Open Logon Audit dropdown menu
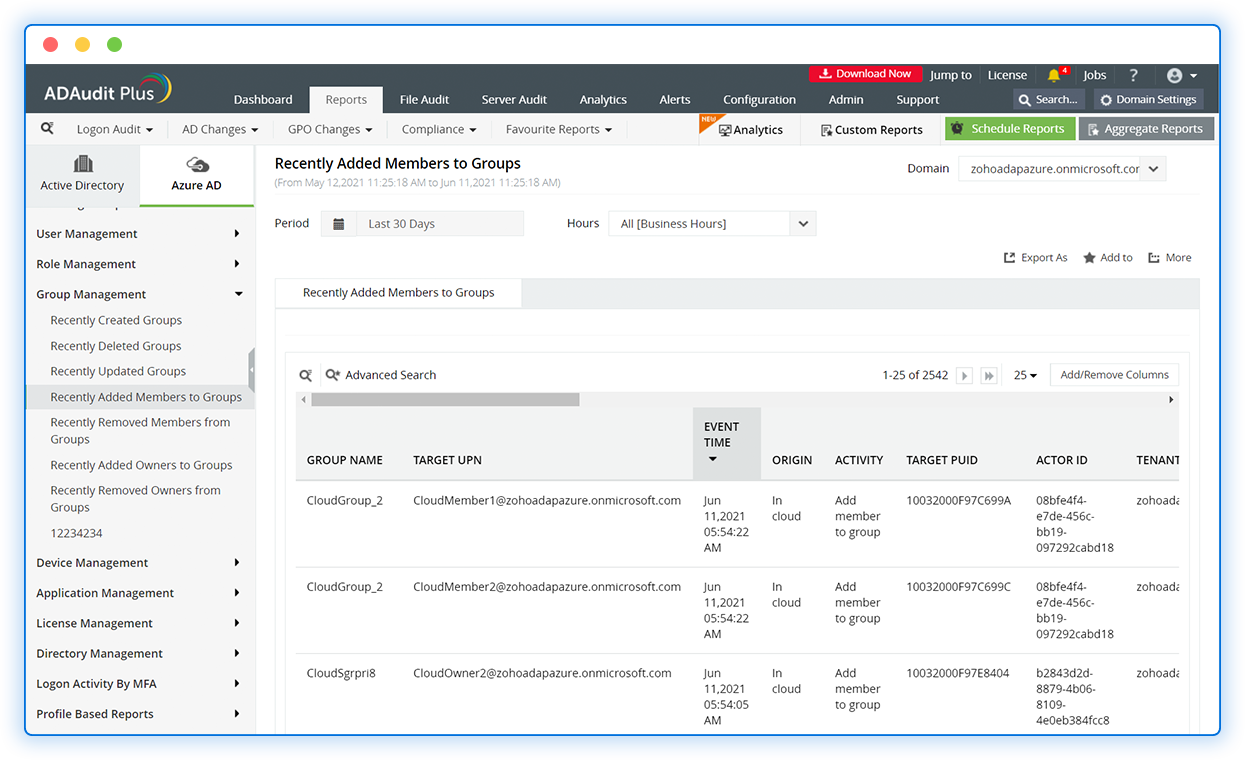This screenshot has height=760, width=1245. click(115, 129)
